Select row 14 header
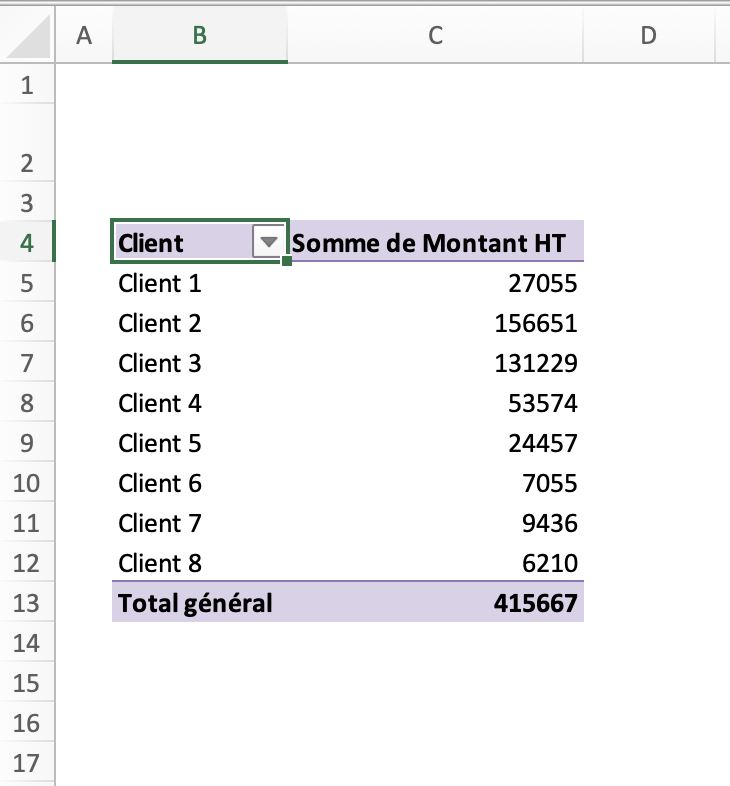 (27, 643)
